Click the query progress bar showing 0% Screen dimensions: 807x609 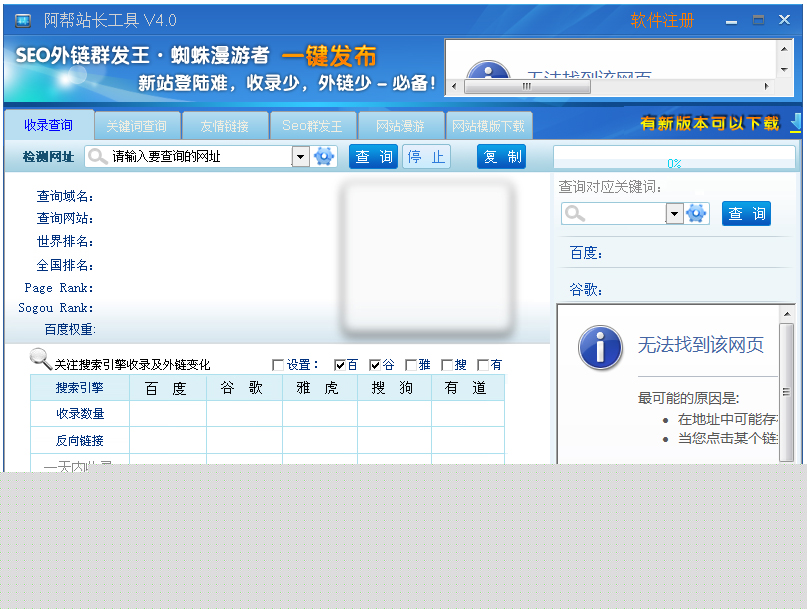[x=674, y=158]
